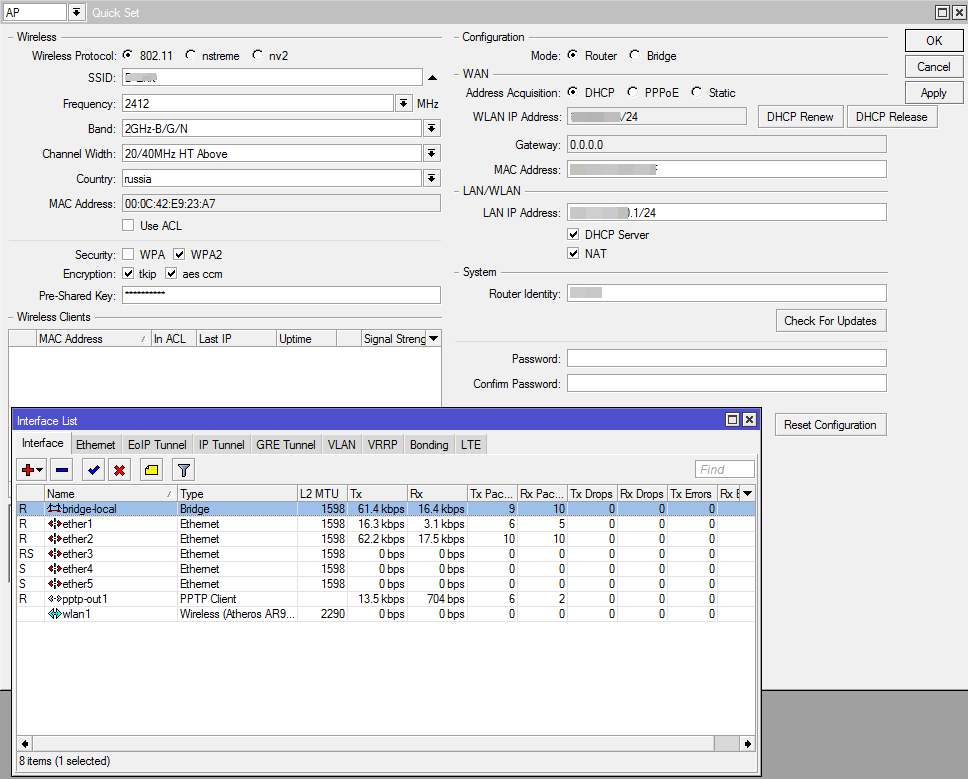Click the ether5 interface icon
968x779 pixels.
pos(54,584)
